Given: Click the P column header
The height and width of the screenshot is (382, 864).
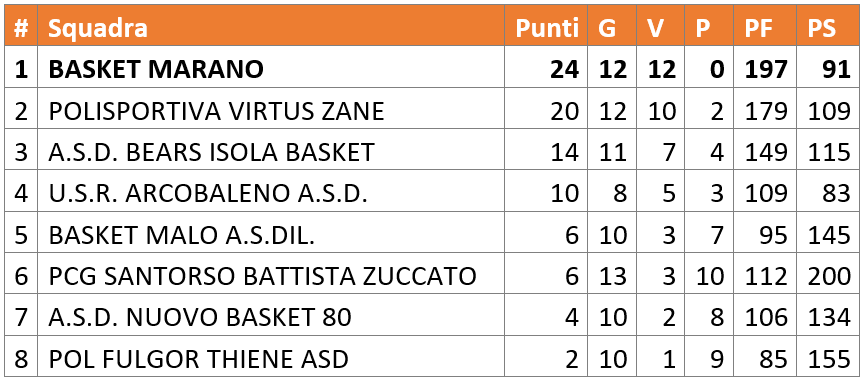Looking at the screenshot, I should pyautogui.click(x=703, y=28).
